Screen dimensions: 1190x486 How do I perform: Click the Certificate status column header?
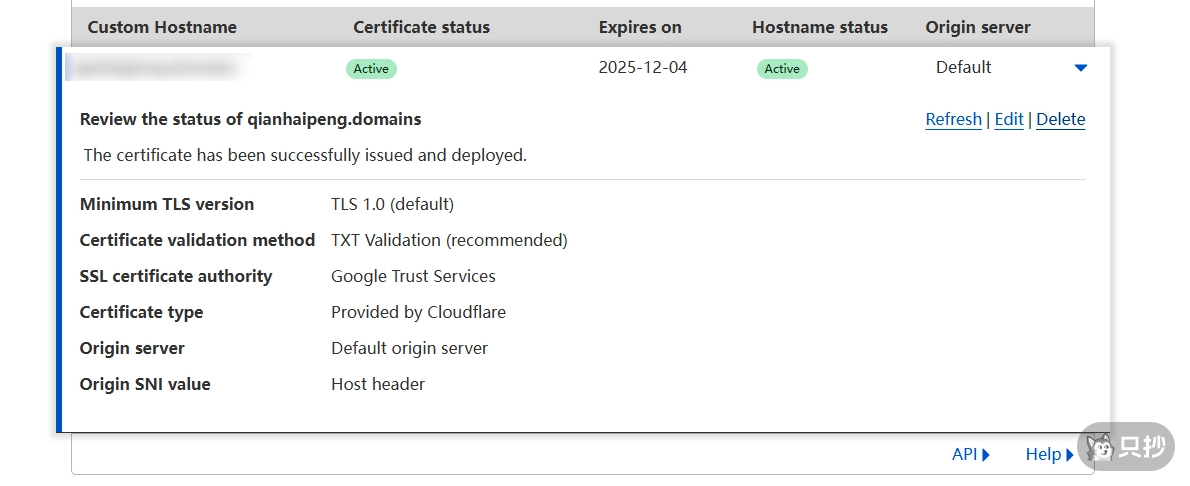tap(421, 27)
